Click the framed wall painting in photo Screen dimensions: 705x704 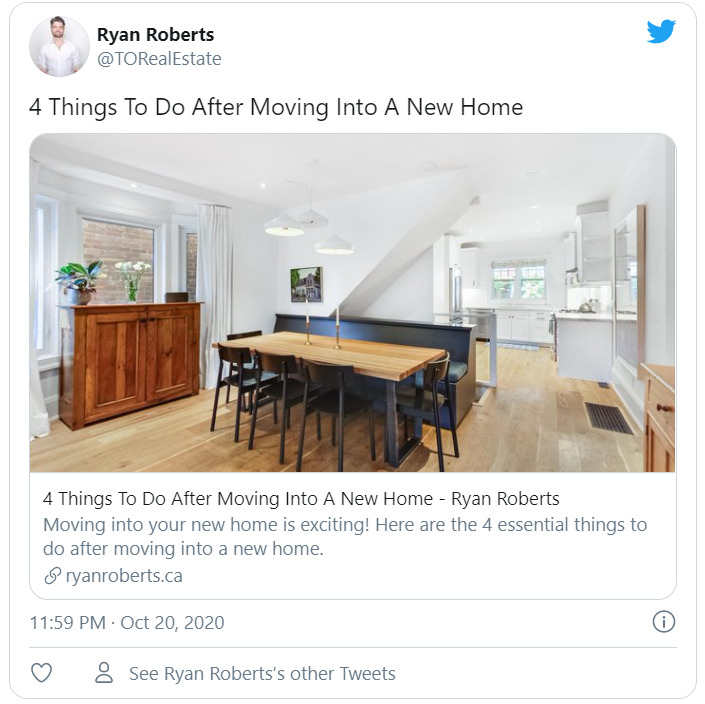306,284
